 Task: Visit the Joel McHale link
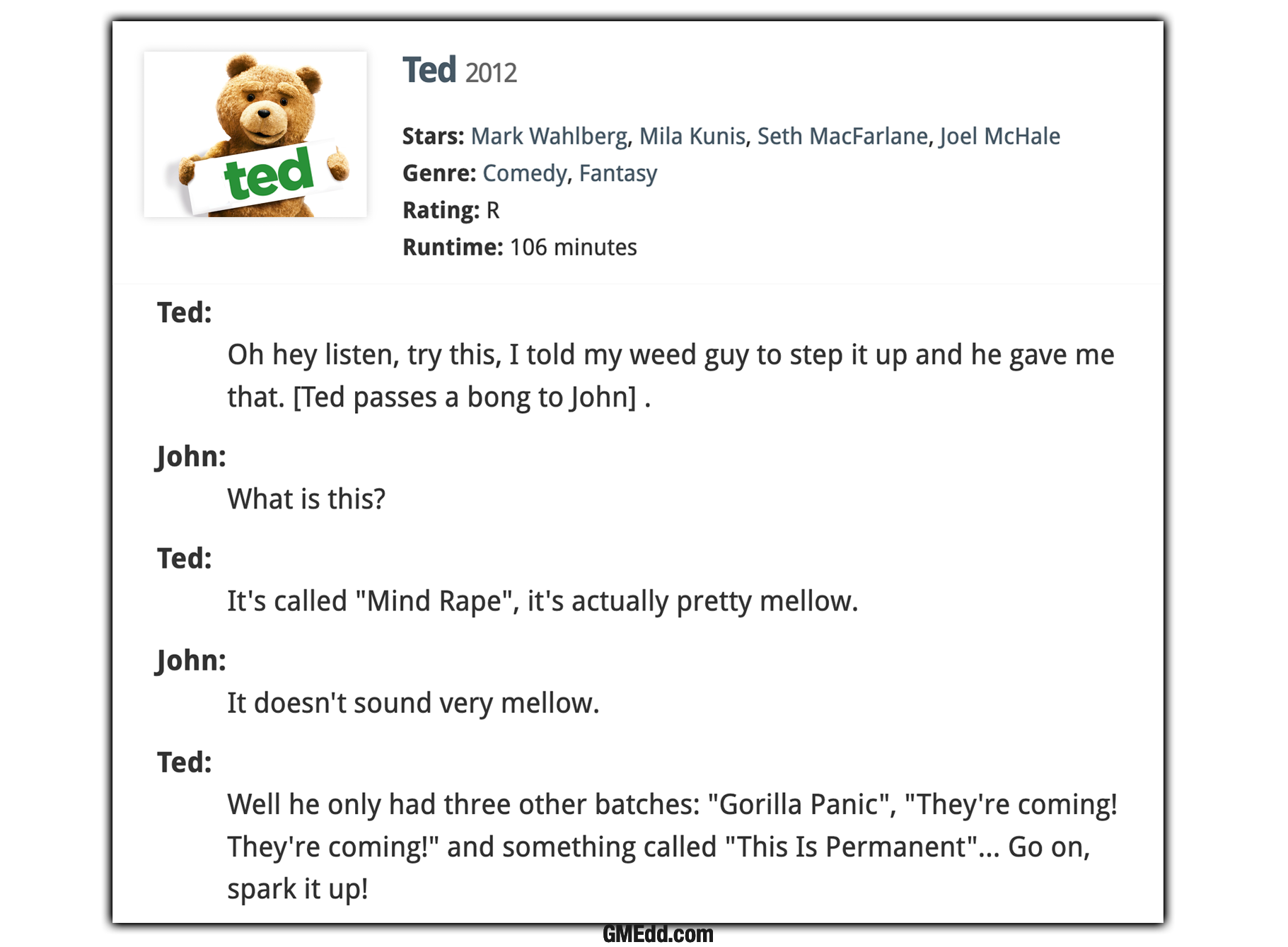coord(999,136)
